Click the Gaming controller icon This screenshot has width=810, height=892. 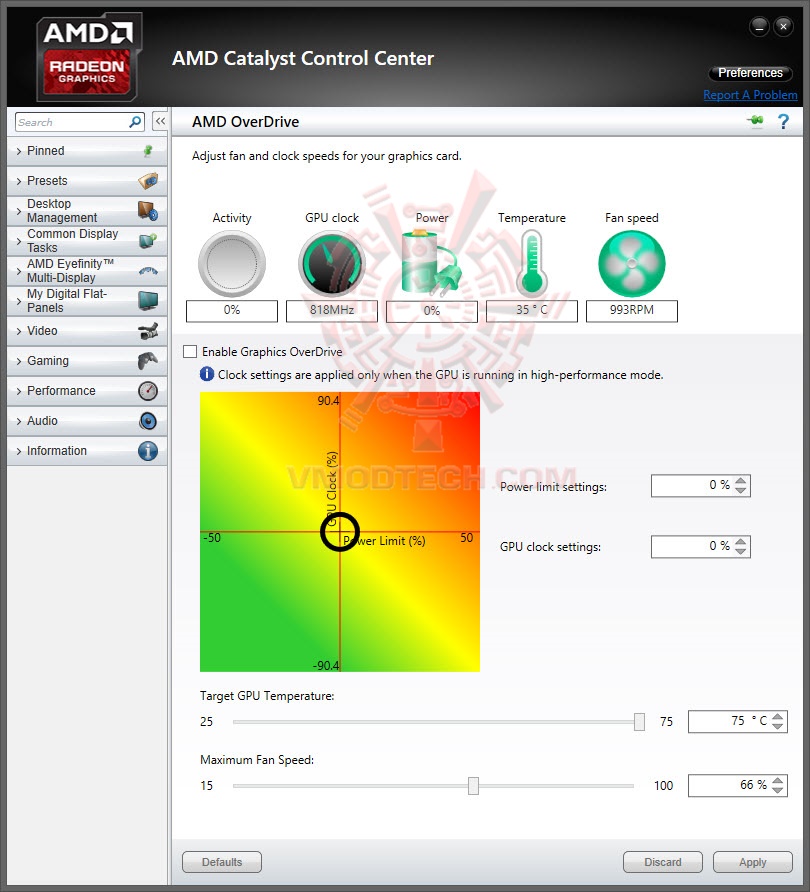tap(148, 361)
